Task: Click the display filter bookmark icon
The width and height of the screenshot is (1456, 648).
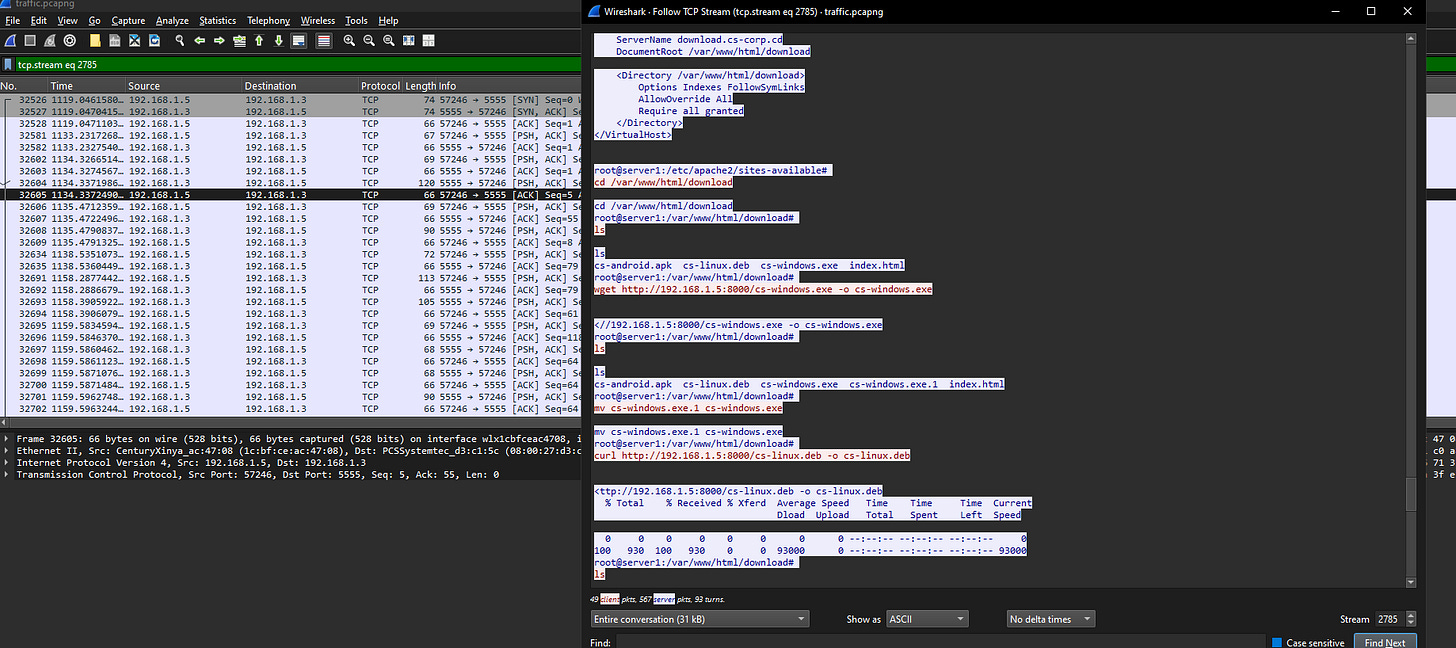Action: 9,64
